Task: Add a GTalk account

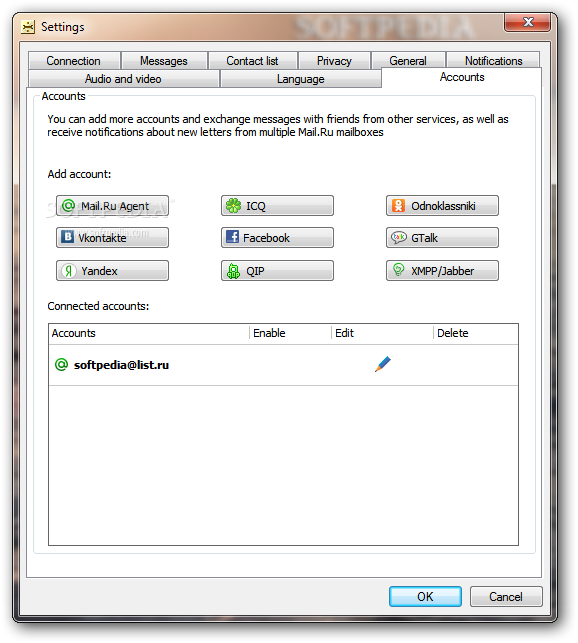Action: 442,238
